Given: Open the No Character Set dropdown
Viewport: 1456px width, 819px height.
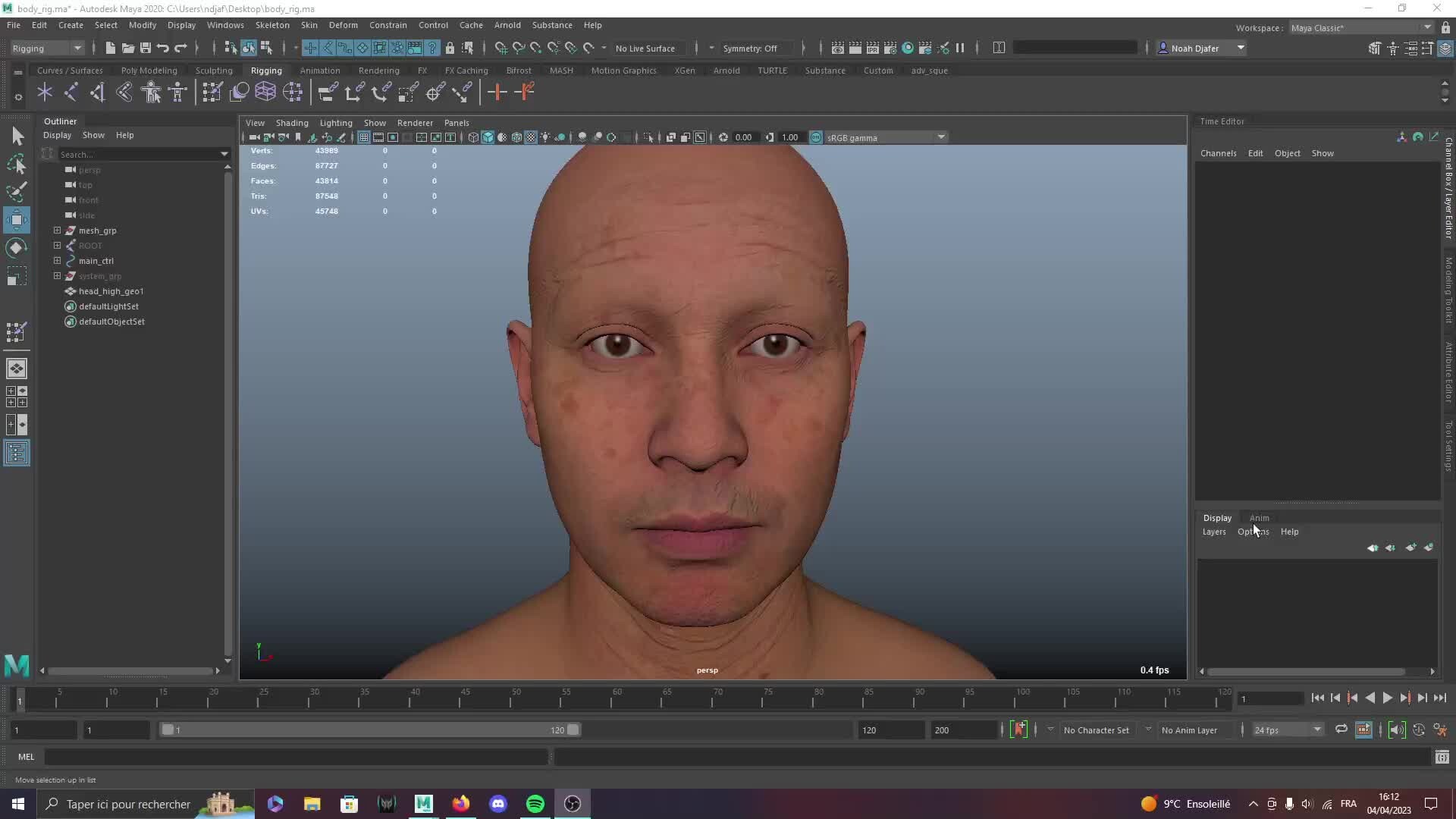Looking at the screenshot, I should click(1097, 730).
